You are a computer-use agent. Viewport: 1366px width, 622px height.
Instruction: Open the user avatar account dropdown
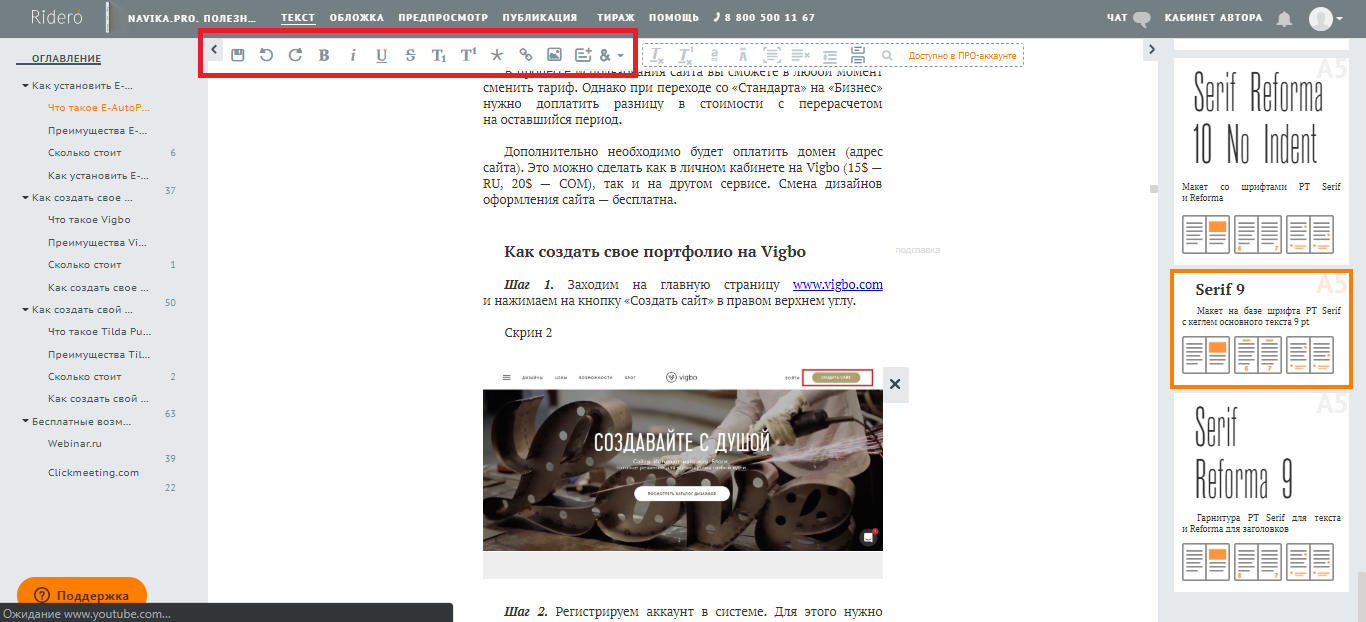[1326, 18]
